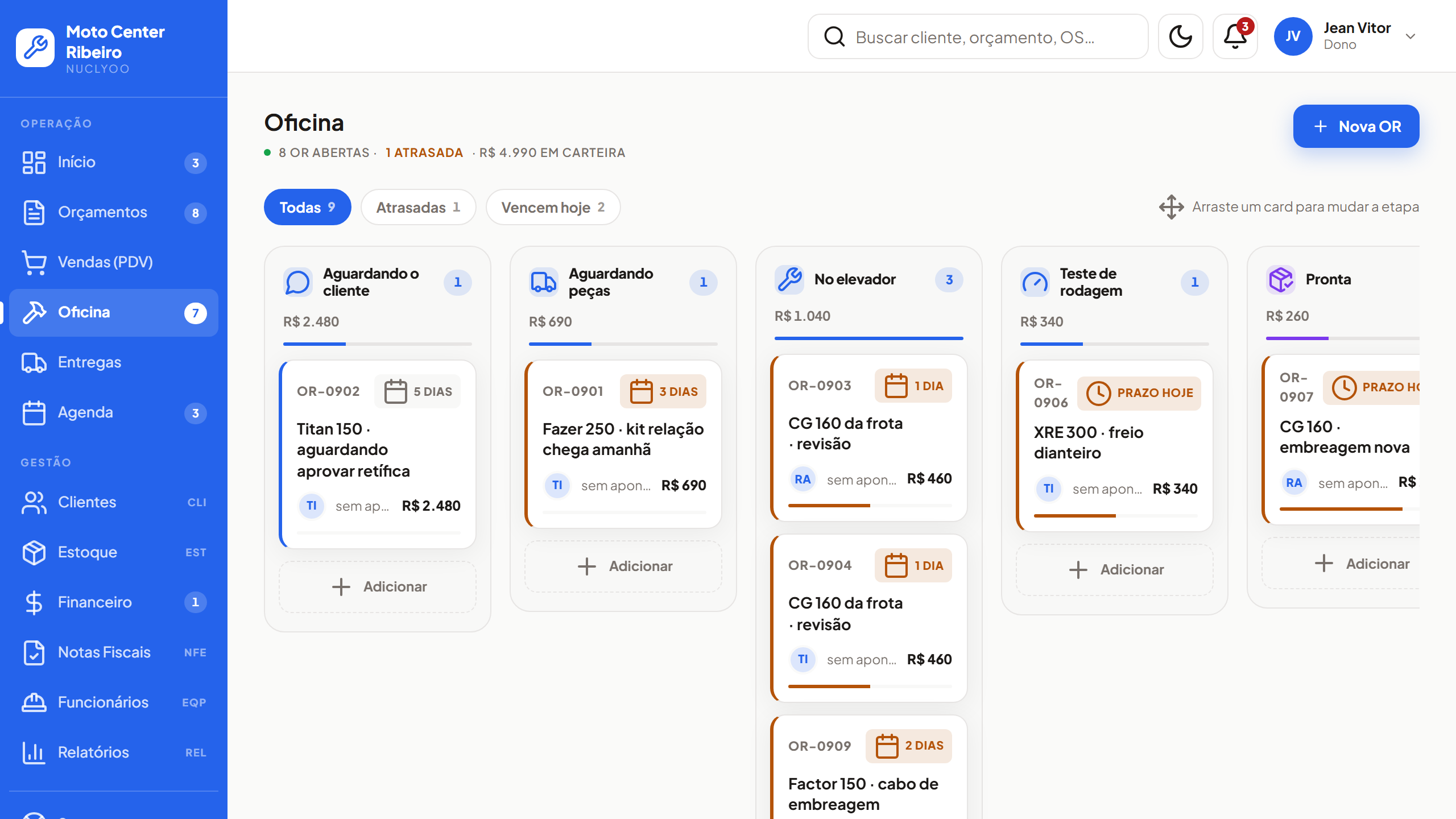This screenshot has width=1456, height=819.
Task: Click the drag-move arrows icon
Action: point(1171,207)
